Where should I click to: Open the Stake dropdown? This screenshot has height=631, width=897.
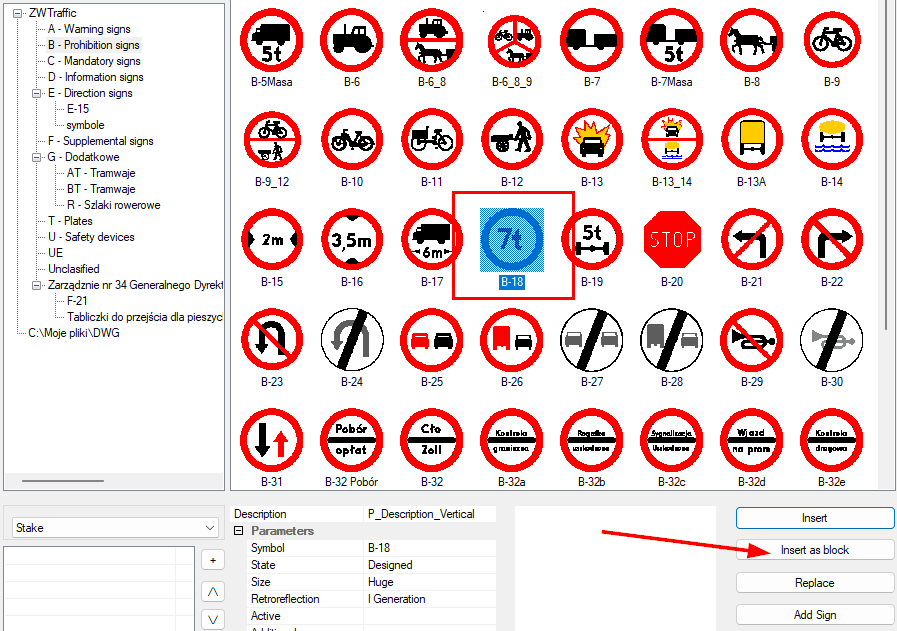pos(114,527)
